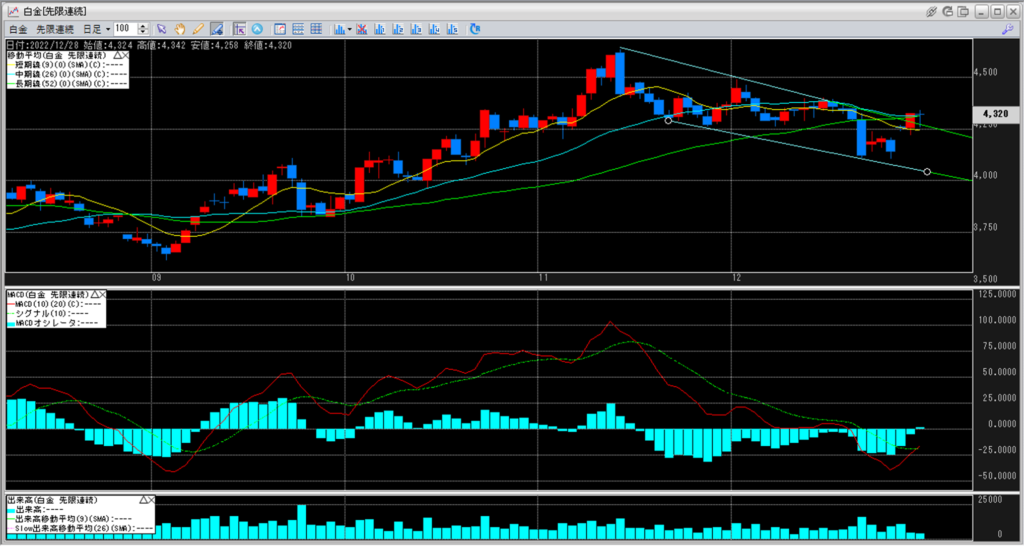Click the wrench settings icon

[x=1008, y=29]
